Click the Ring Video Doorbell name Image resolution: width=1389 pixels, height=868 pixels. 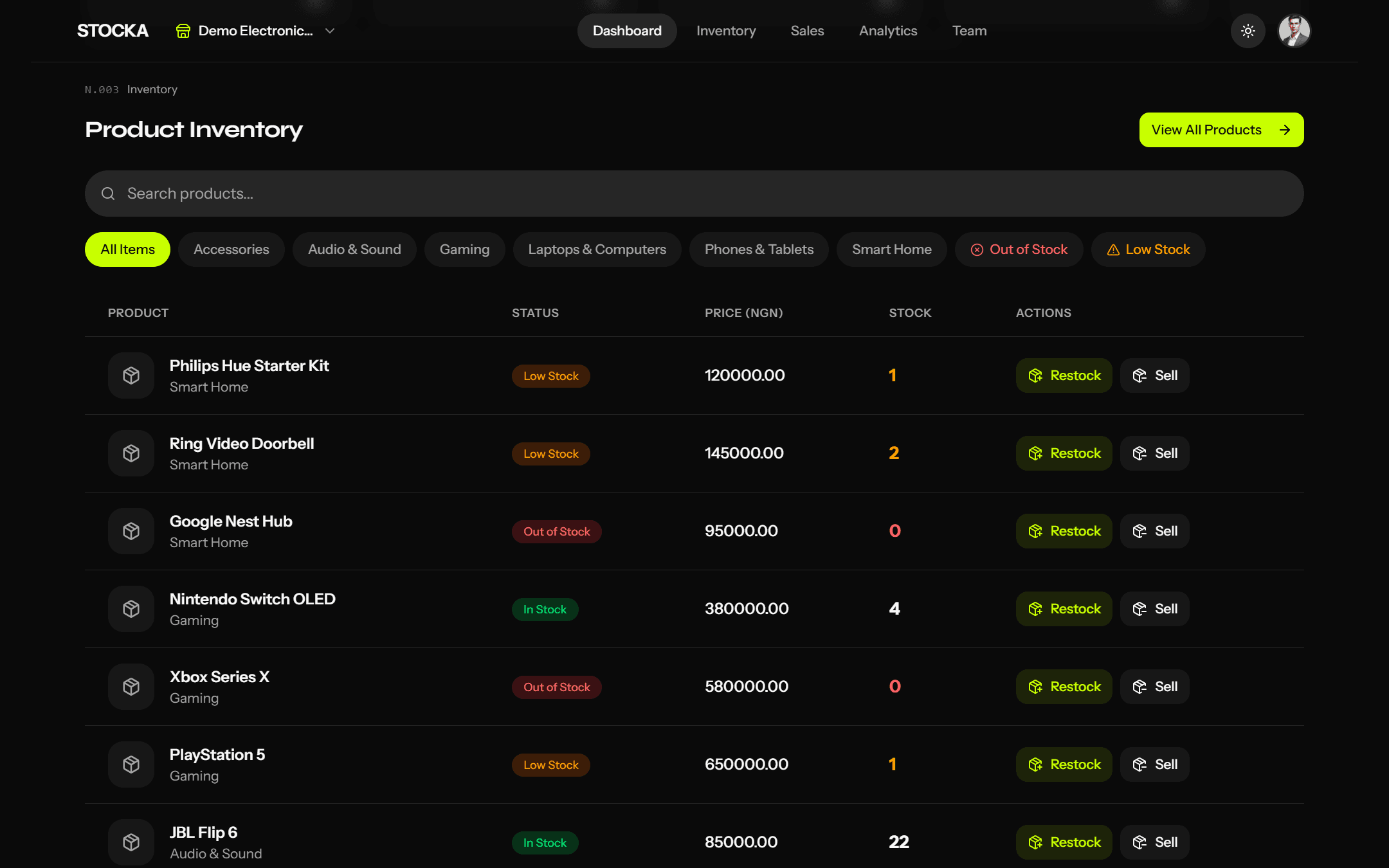point(242,444)
